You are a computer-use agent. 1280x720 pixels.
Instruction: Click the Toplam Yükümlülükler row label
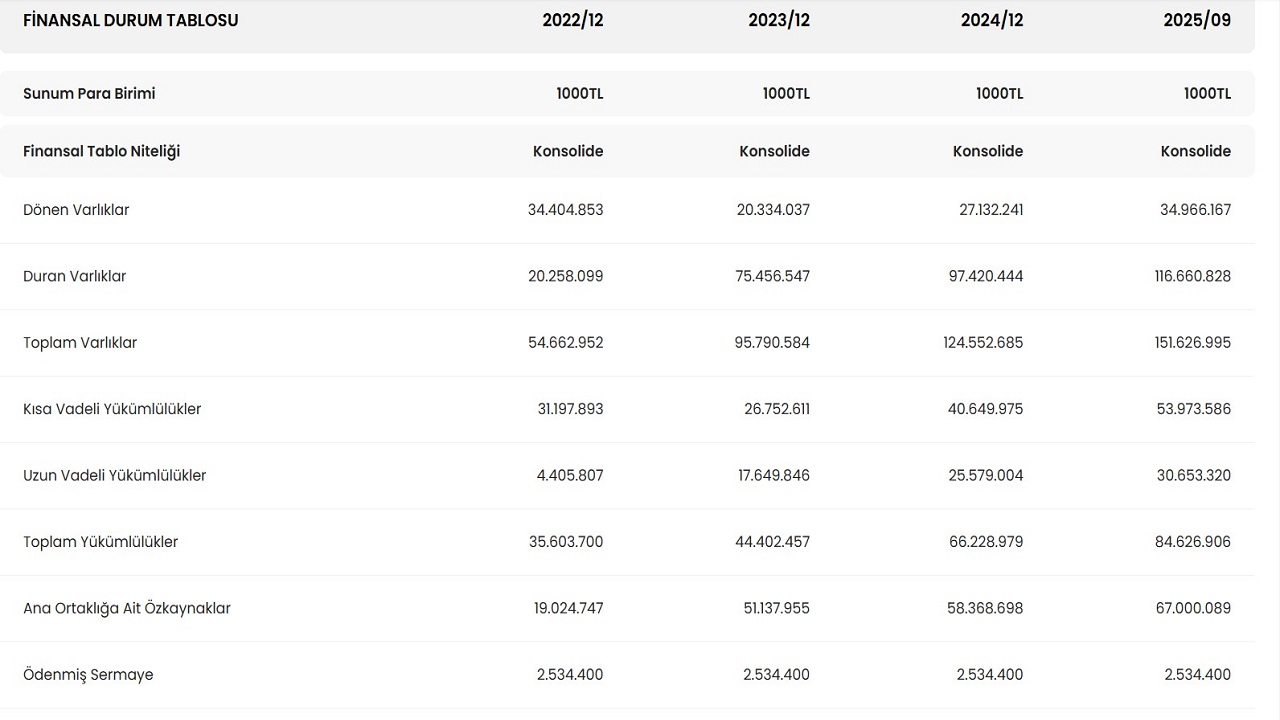click(101, 542)
